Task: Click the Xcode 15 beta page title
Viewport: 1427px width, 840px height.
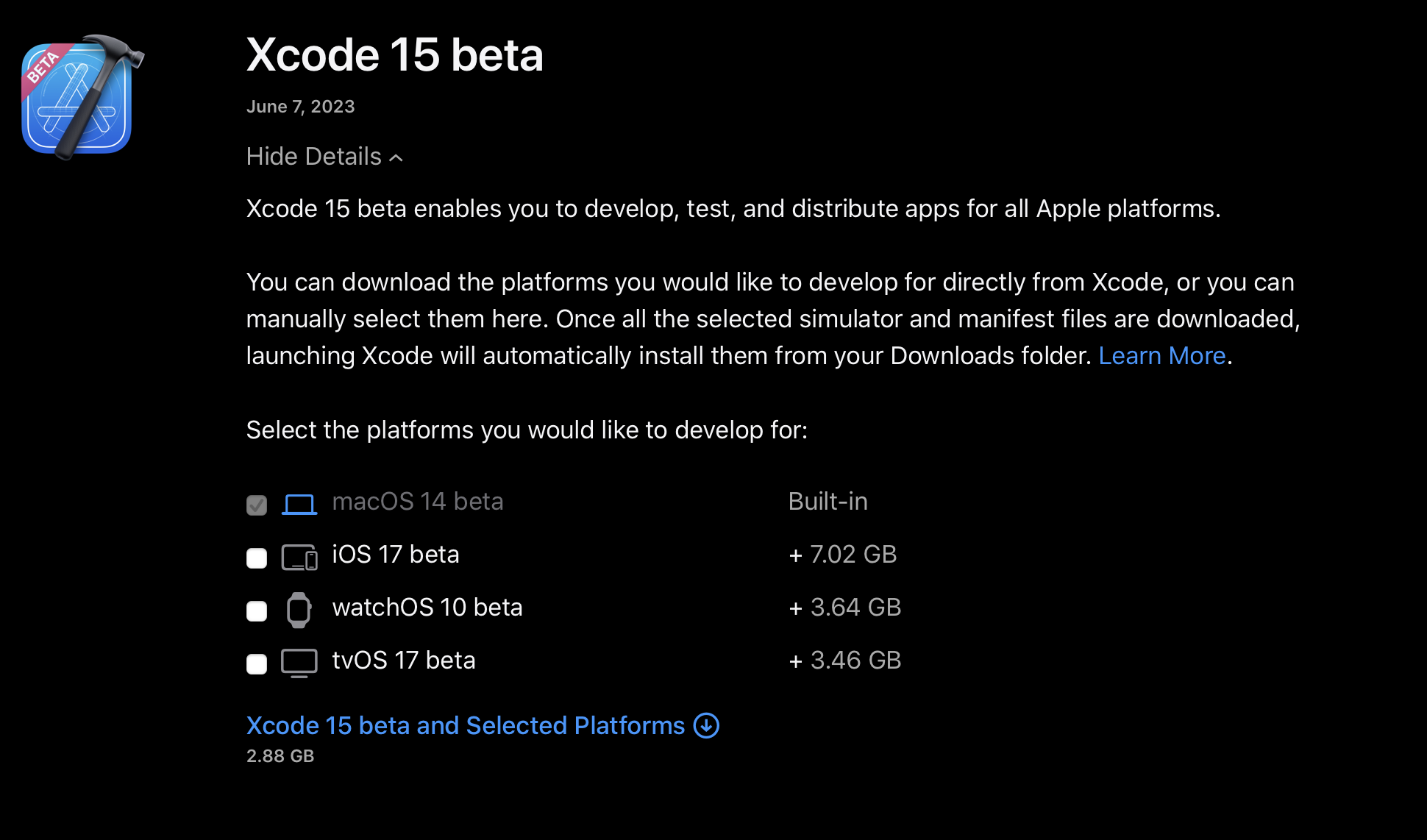Action: [x=395, y=55]
